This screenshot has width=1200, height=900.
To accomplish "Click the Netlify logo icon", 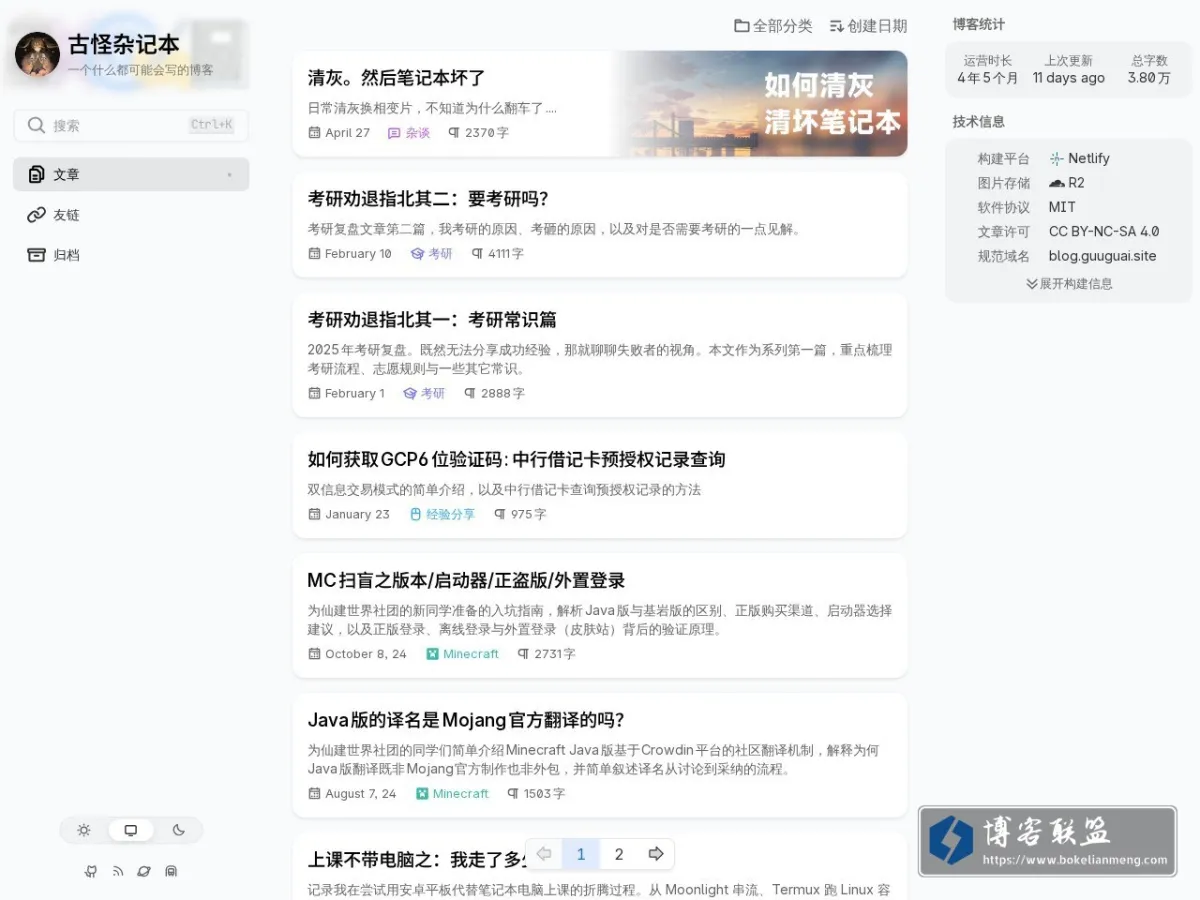I will pos(1056,158).
